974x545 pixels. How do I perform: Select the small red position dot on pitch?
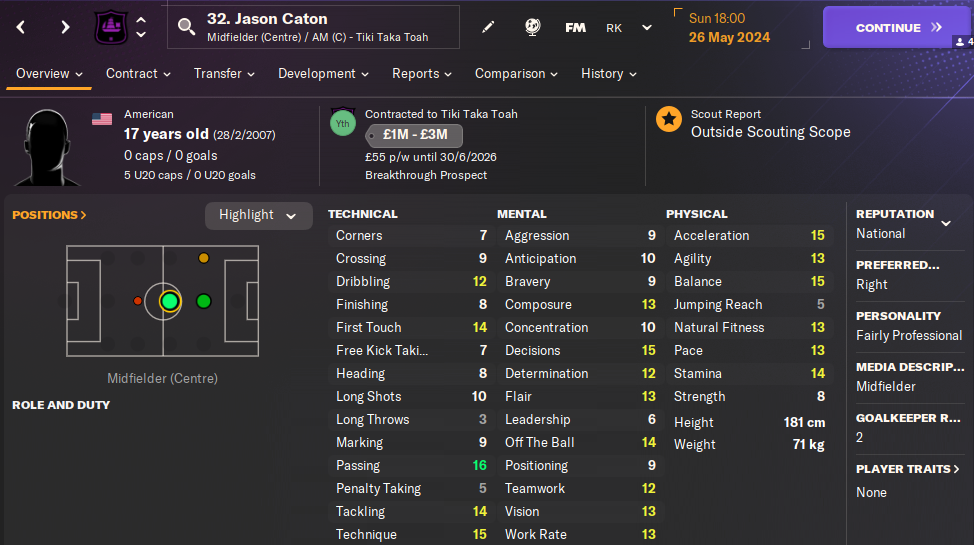point(138,301)
